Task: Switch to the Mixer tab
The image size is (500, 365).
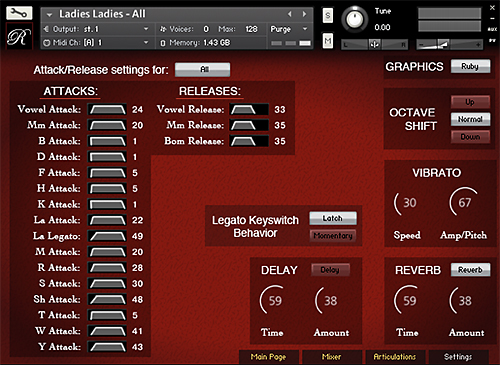Action: click(332, 357)
